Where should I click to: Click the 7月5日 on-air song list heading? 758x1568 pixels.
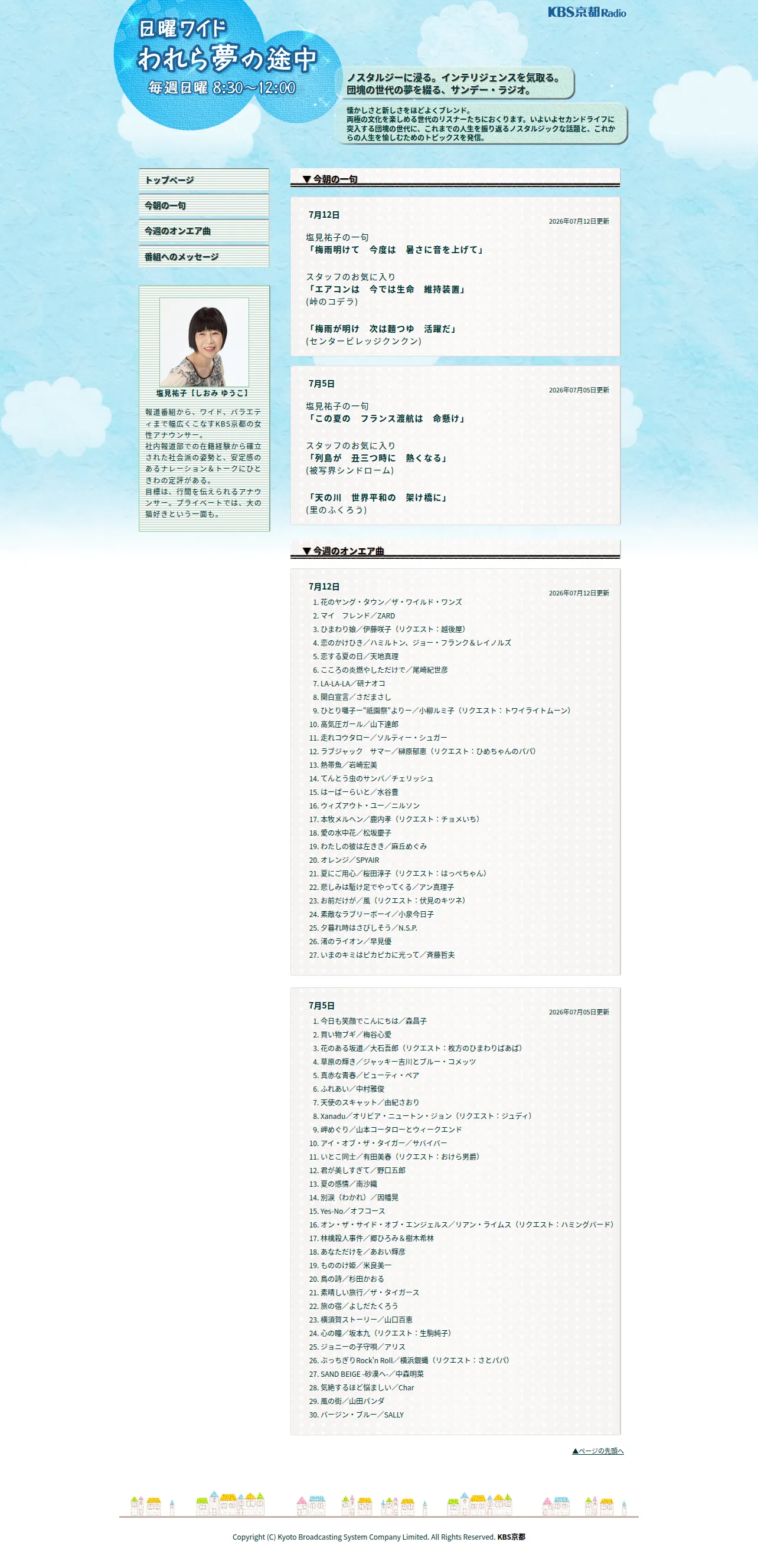click(x=322, y=1006)
